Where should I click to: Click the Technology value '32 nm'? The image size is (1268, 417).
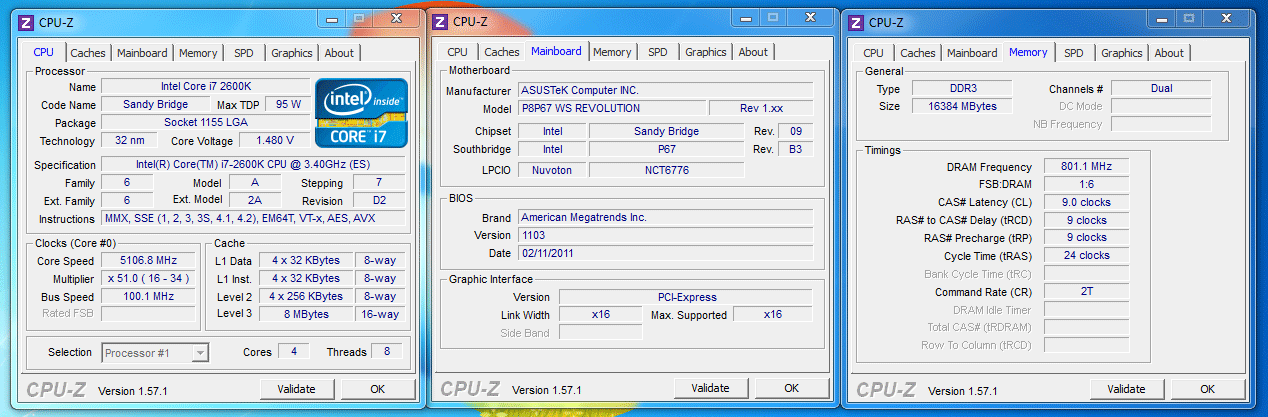tap(129, 140)
